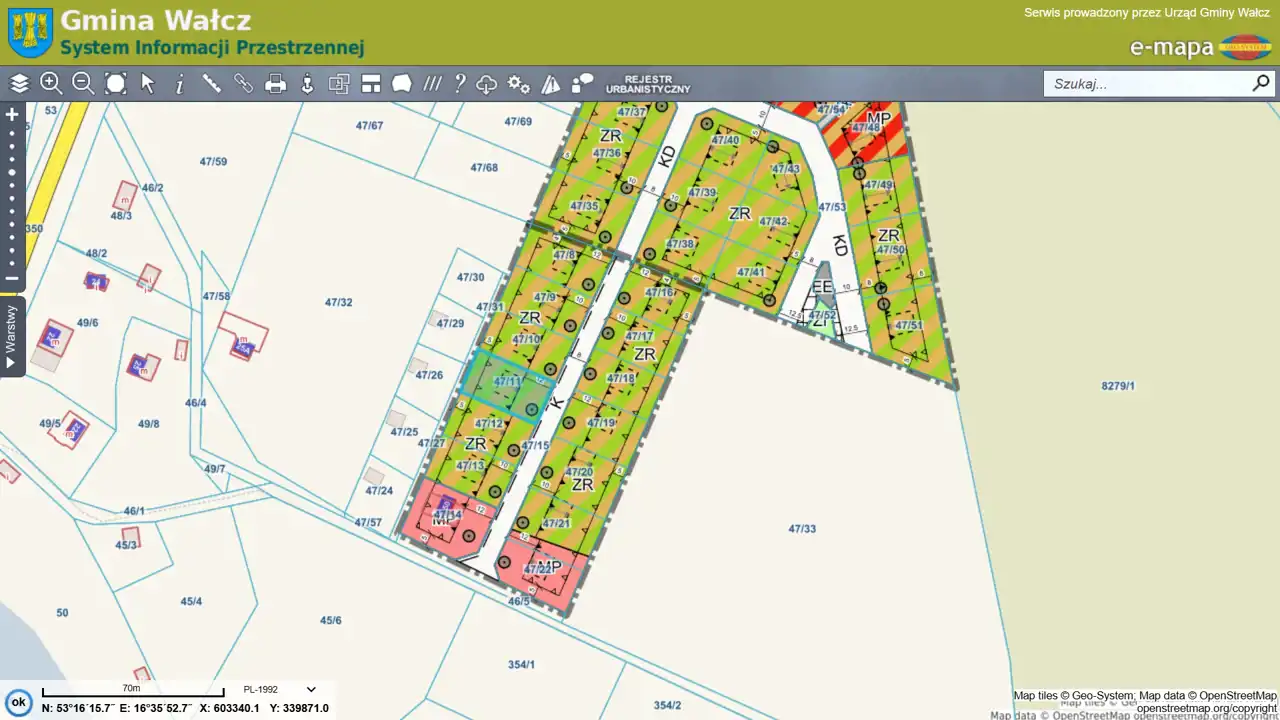Choose the object information 'i' tool
Image resolution: width=1280 pixels, height=720 pixels.
point(180,84)
